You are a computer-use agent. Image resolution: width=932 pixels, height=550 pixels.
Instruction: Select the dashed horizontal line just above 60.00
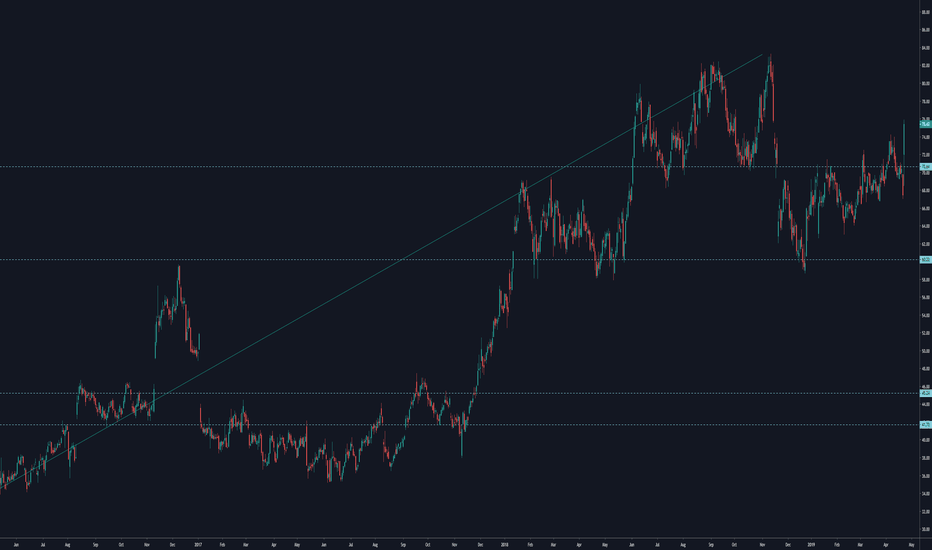[459, 259]
